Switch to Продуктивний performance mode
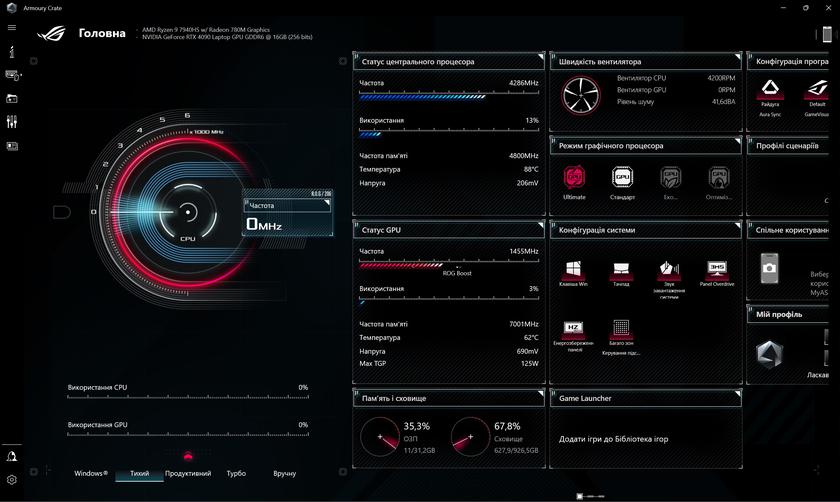 [188, 473]
